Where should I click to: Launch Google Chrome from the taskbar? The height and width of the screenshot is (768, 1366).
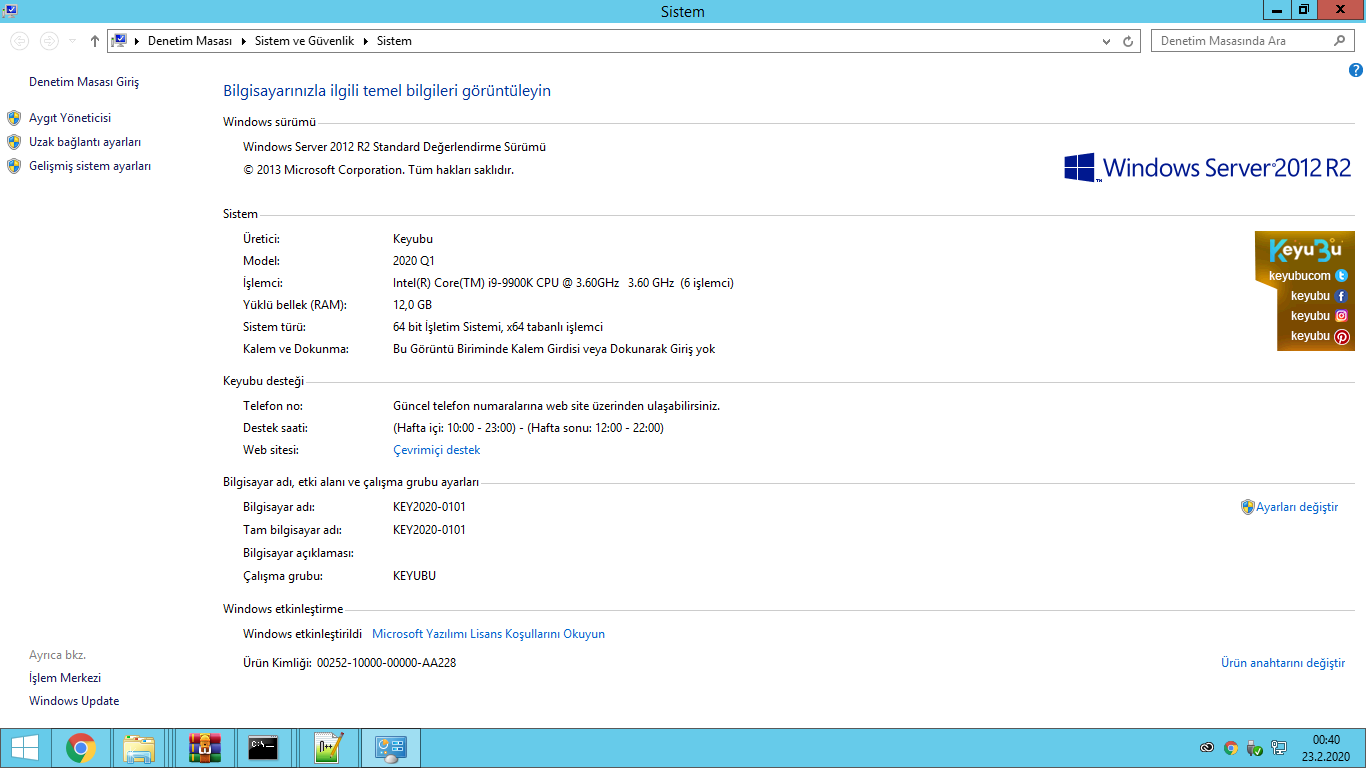[x=81, y=748]
